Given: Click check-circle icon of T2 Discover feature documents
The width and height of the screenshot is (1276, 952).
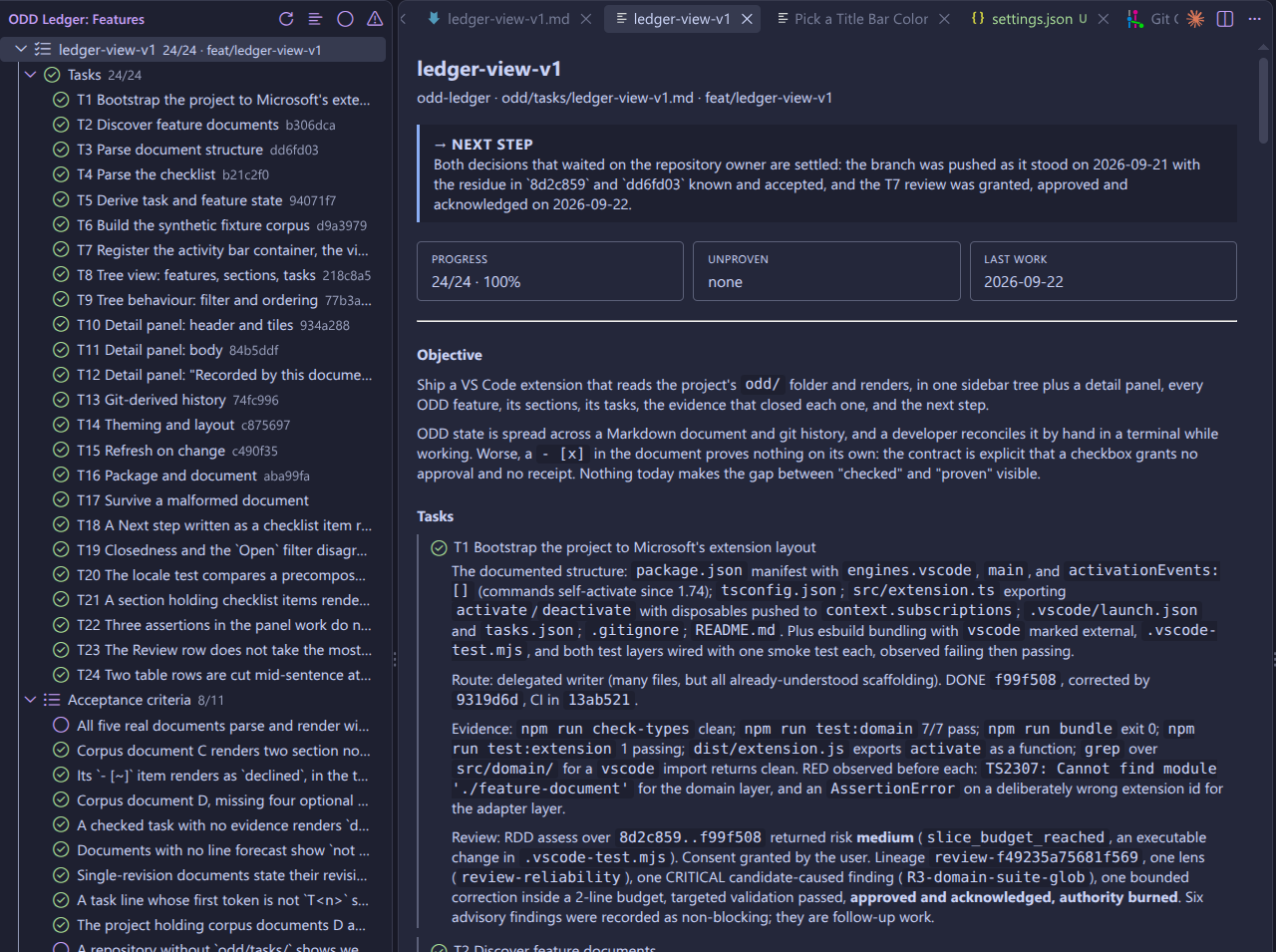Looking at the screenshot, I should pos(61,125).
